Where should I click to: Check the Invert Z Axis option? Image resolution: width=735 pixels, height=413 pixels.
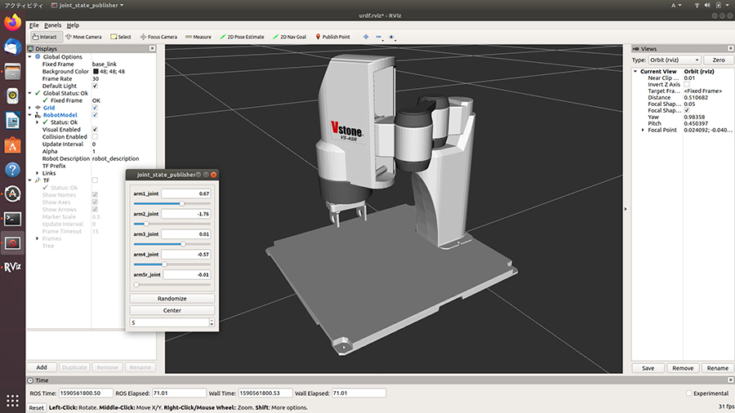coord(687,85)
